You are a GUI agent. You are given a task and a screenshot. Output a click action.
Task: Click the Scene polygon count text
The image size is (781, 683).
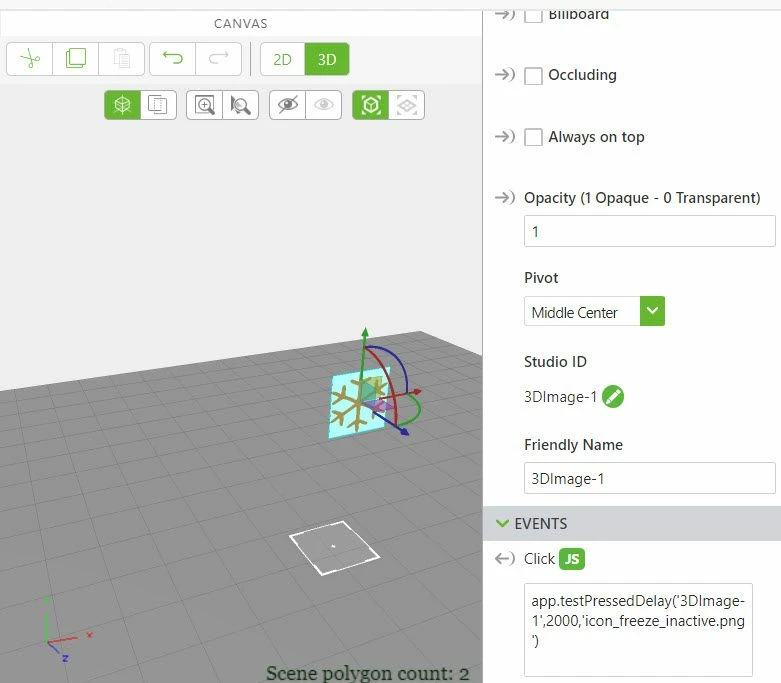tap(368, 673)
